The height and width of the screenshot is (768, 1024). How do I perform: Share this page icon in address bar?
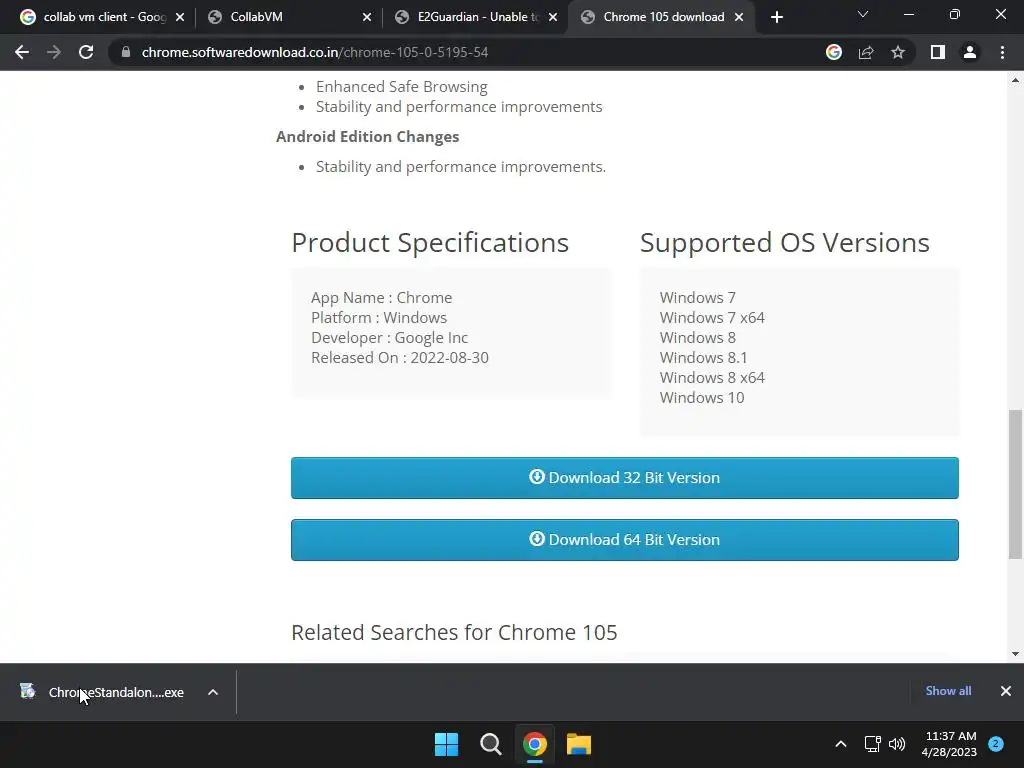tap(866, 52)
